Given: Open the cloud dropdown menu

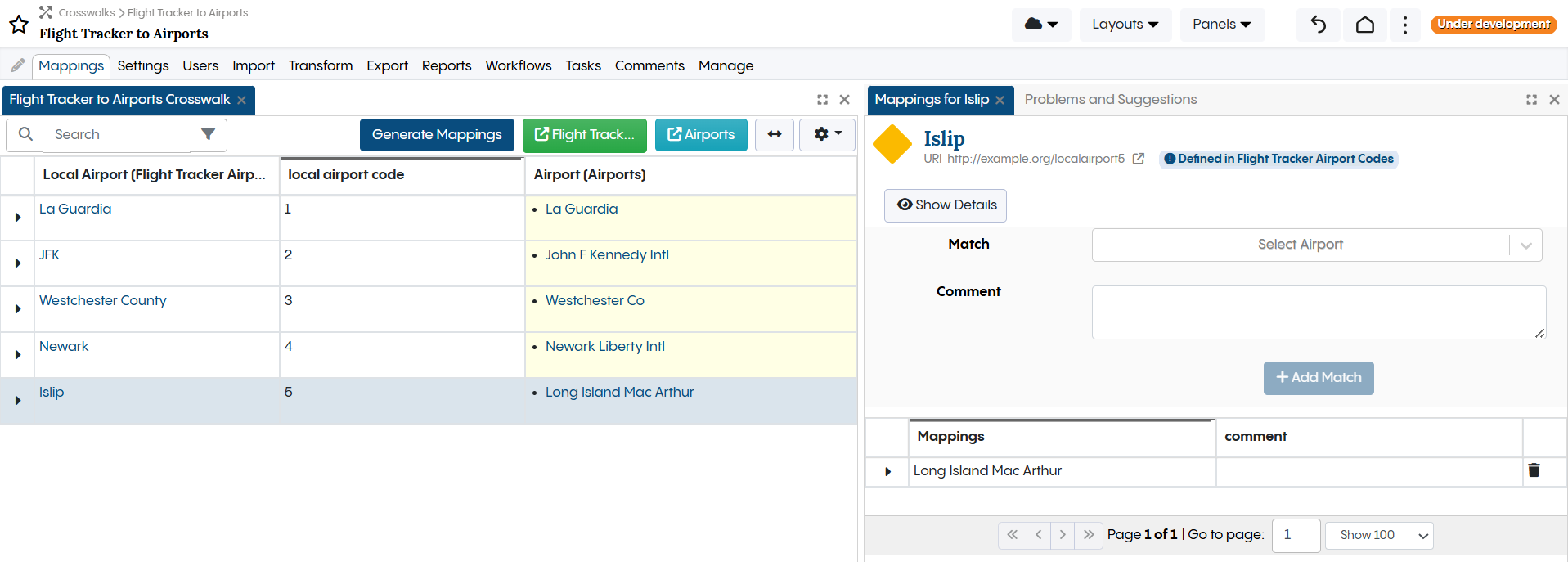Looking at the screenshot, I should tap(1041, 25).
